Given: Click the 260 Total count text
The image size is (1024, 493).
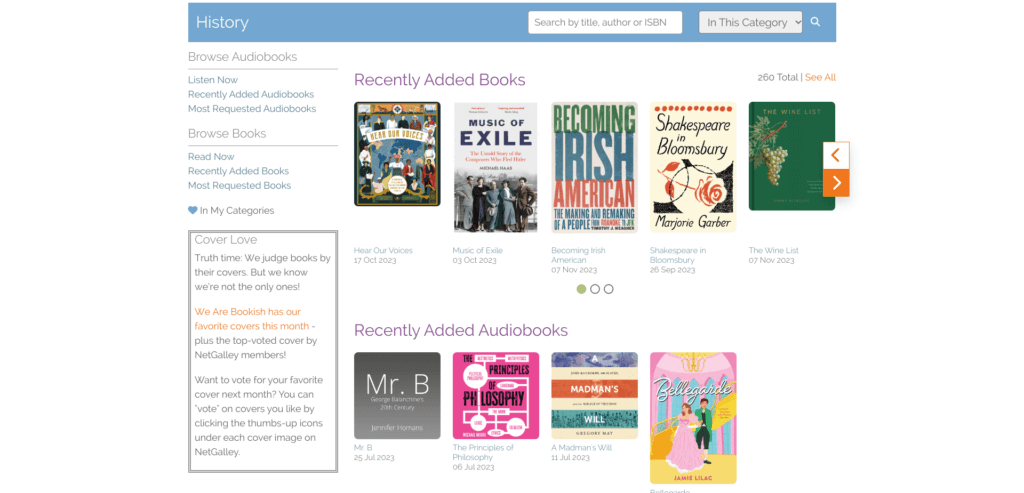Looking at the screenshot, I should click(778, 77).
